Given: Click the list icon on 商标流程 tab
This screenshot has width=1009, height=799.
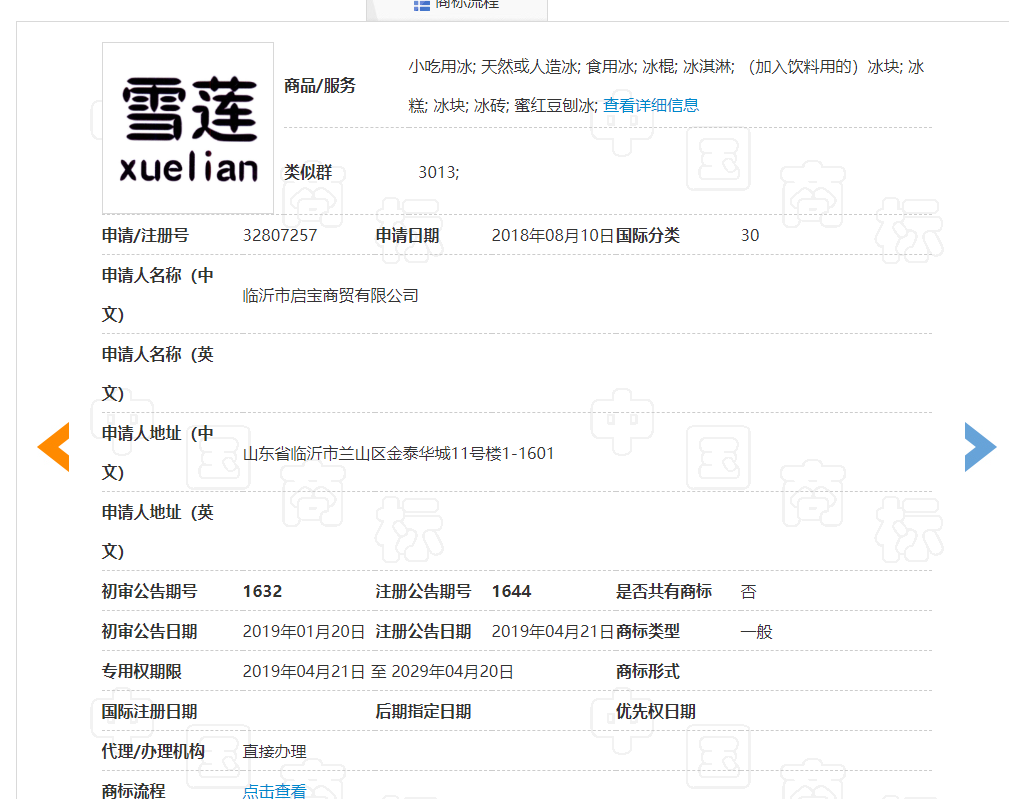Looking at the screenshot, I should pyautogui.click(x=421, y=4).
